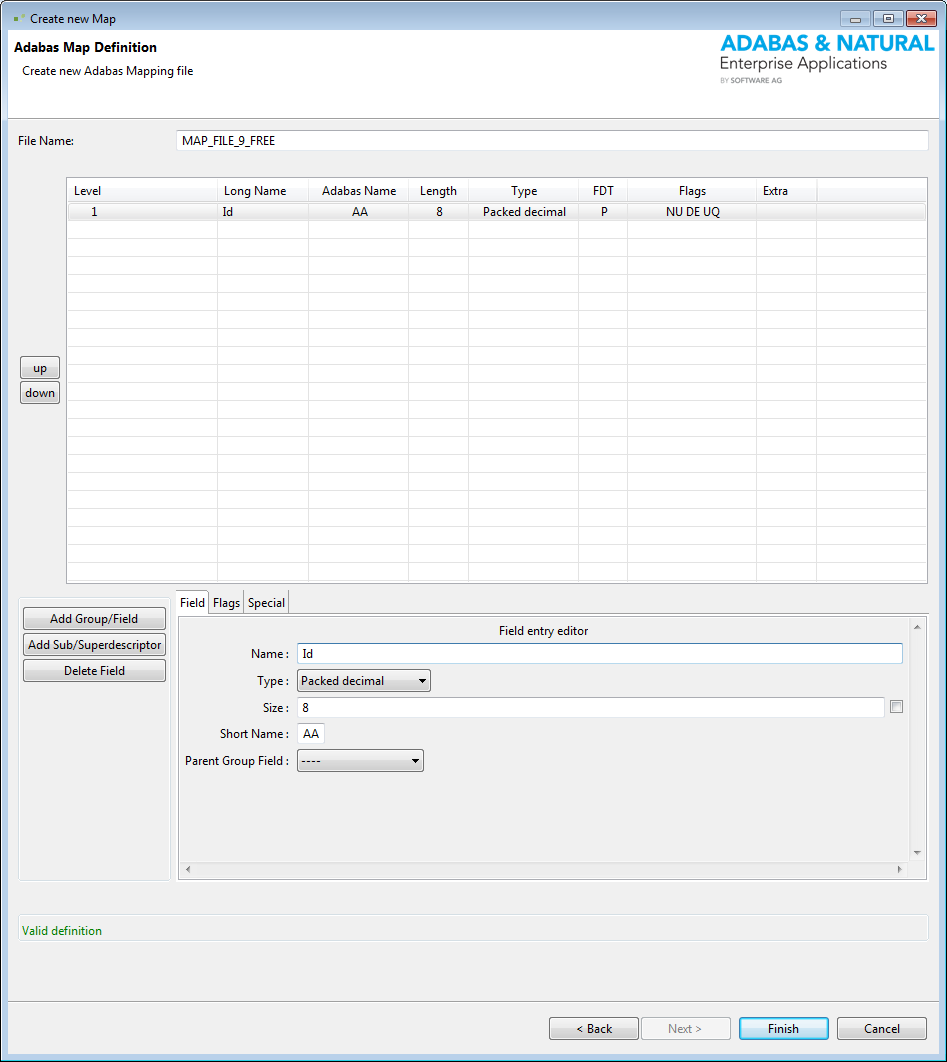
Task: Click the Cancel button
Action: coord(881,1028)
